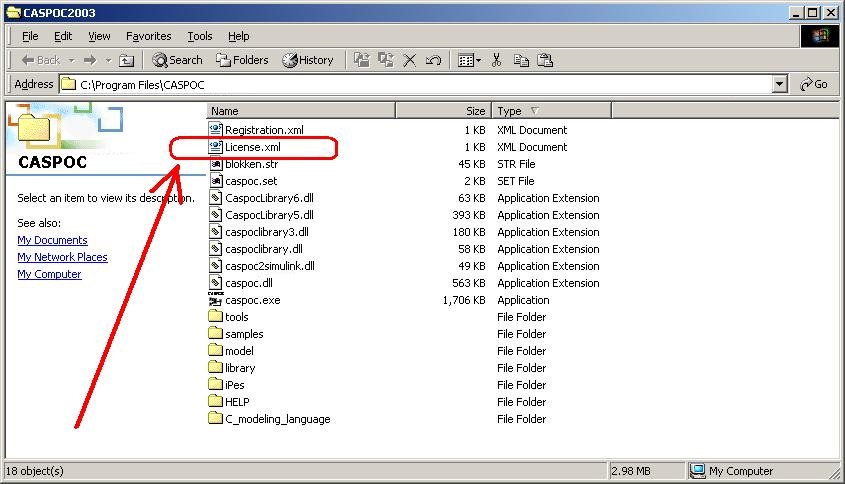This screenshot has width=845, height=484.
Task: Click the Back toolbar button
Action: pyautogui.click(x=40, y=60)
